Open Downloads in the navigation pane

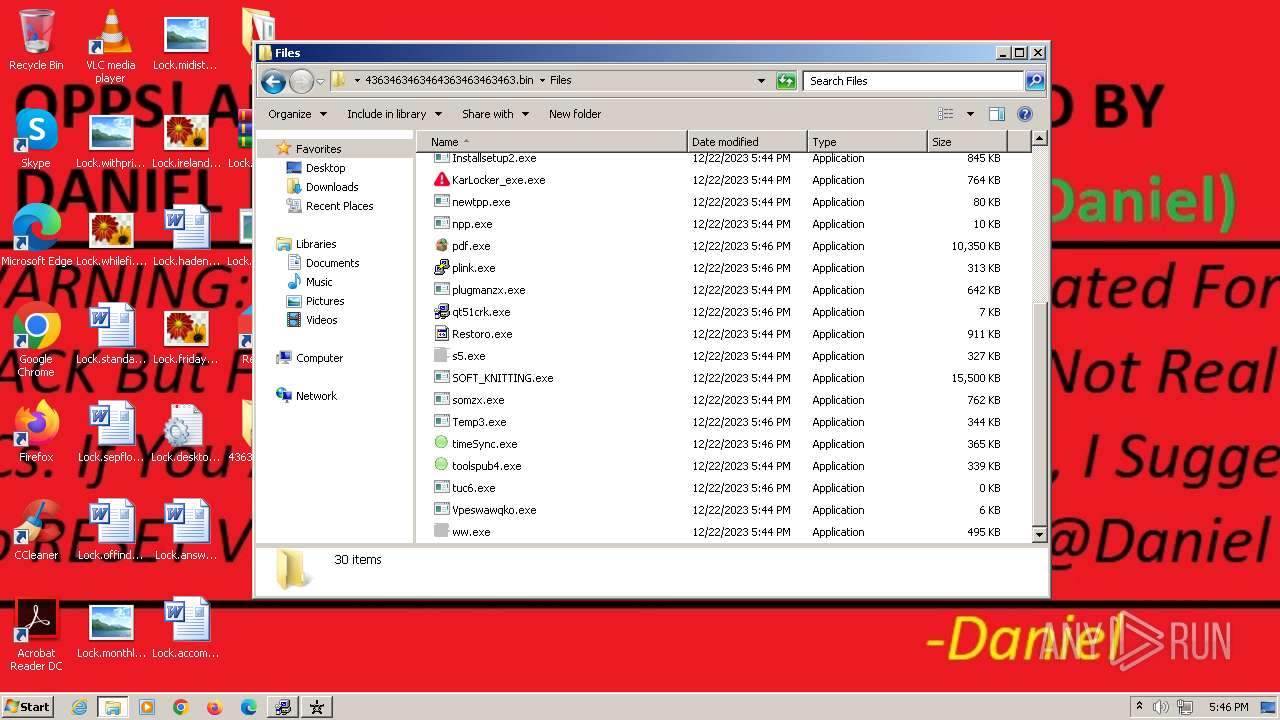(x=332, y=187)
